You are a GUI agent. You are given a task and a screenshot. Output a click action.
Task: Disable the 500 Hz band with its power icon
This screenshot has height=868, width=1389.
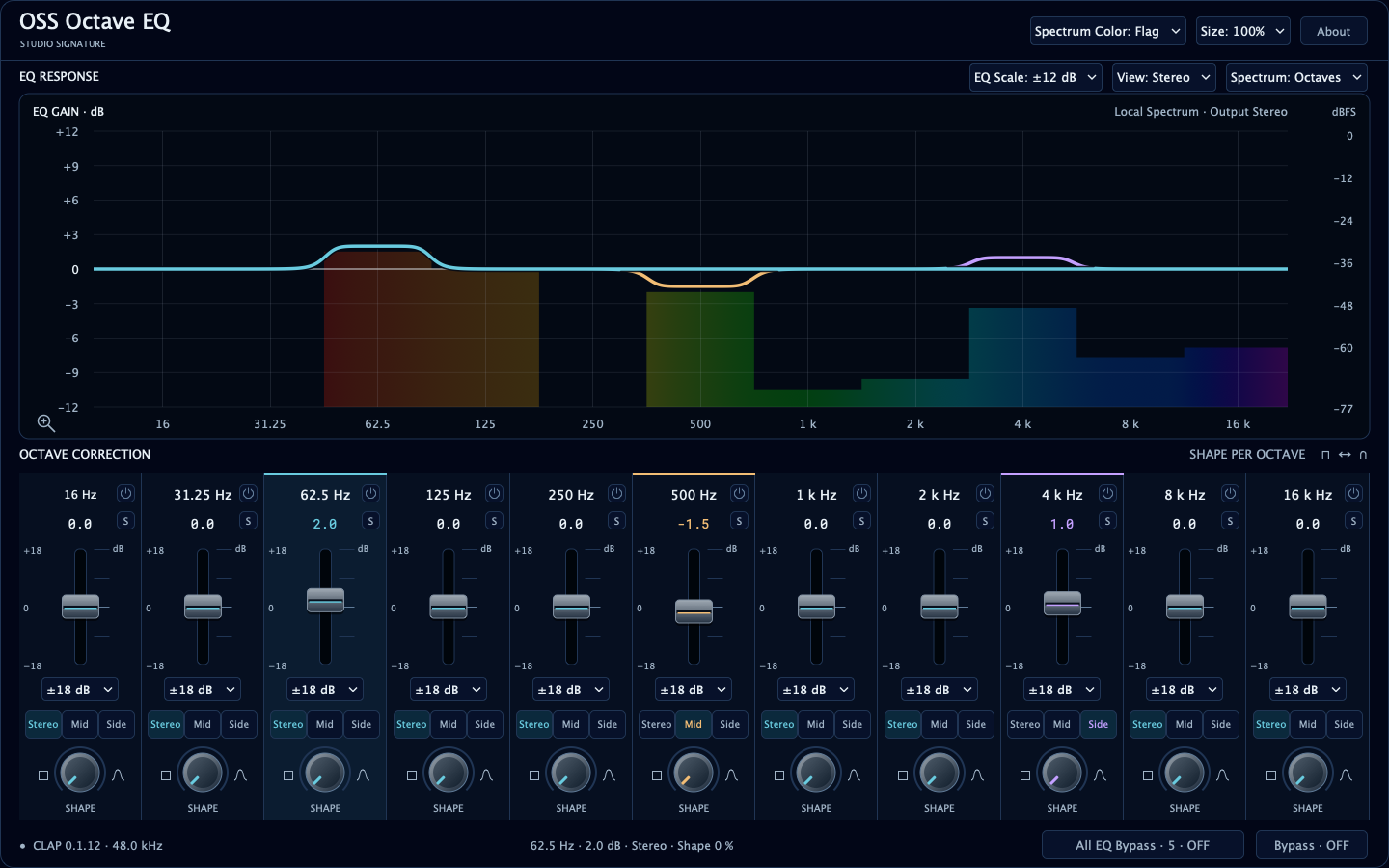coord(739,494)
